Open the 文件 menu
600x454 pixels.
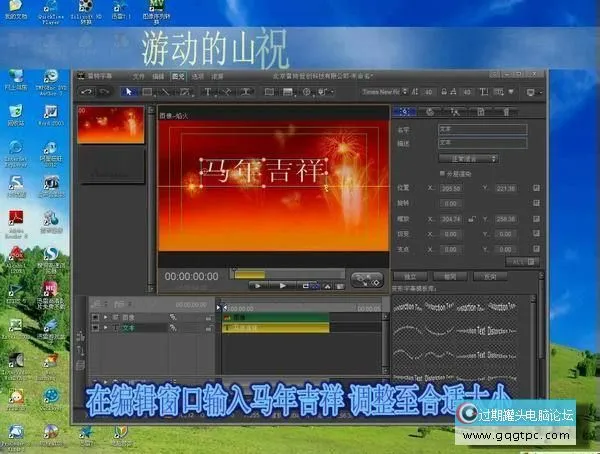(x=139, y=76)
